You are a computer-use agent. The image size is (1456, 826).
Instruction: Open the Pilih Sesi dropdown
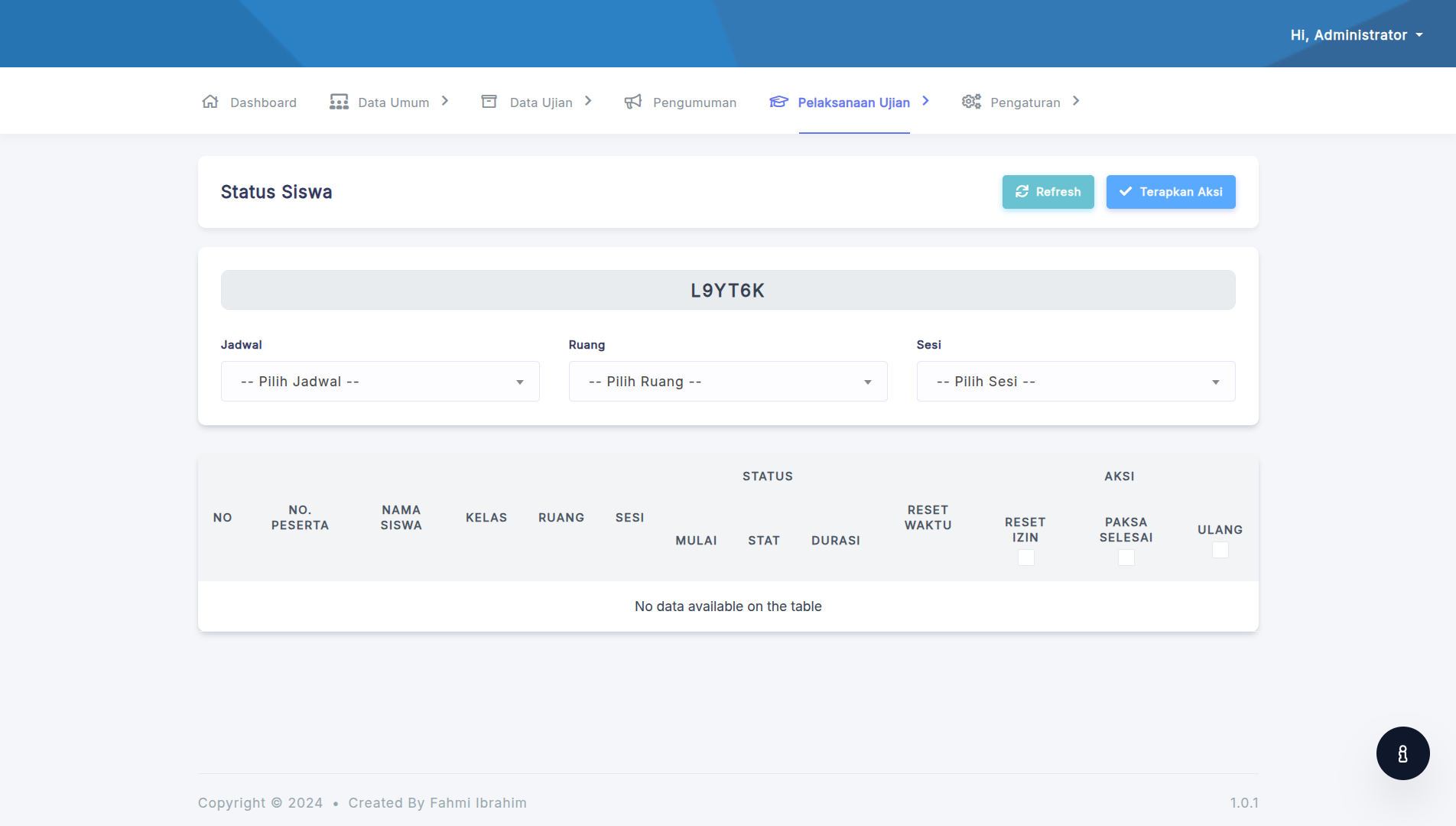point(1075,382)
